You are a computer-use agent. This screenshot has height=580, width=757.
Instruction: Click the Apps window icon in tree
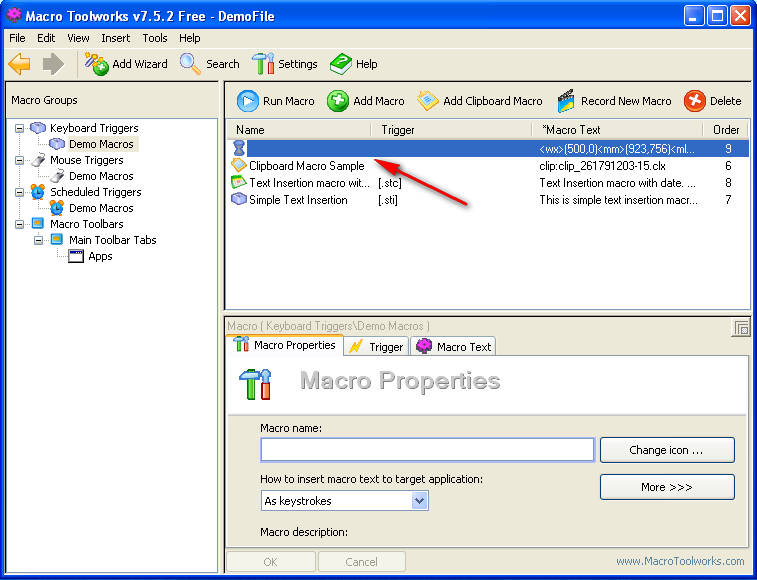[x=76, y=256]
